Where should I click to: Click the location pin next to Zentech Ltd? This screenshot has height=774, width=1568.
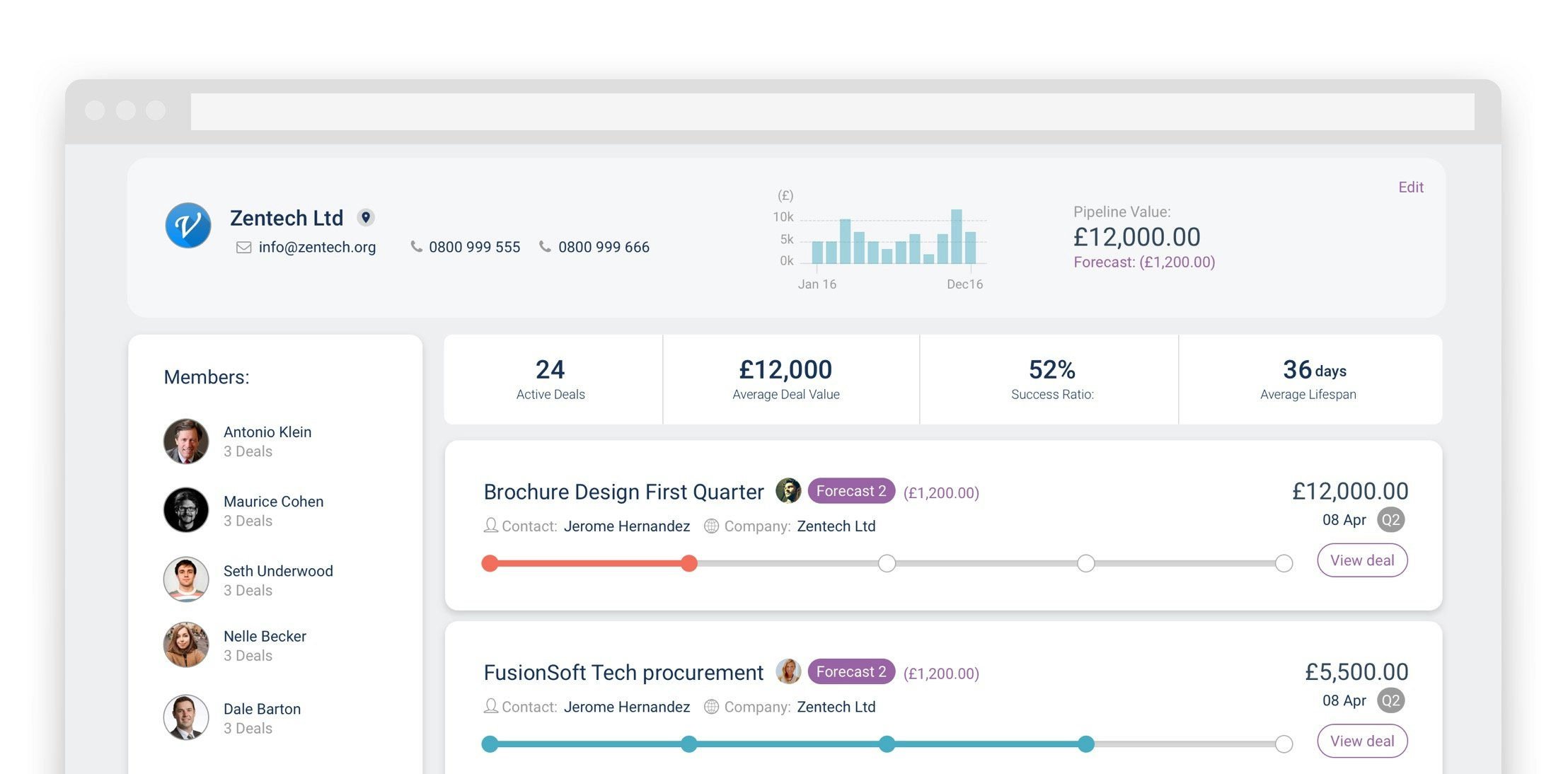365,217
